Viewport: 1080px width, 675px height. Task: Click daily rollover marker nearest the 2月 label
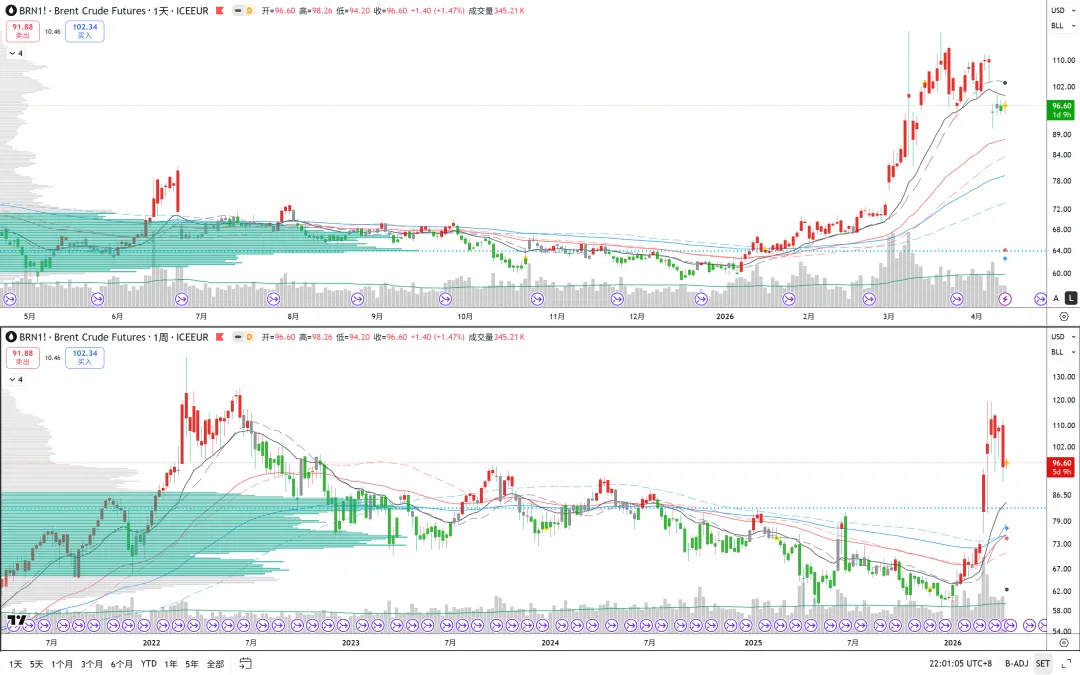789,299
